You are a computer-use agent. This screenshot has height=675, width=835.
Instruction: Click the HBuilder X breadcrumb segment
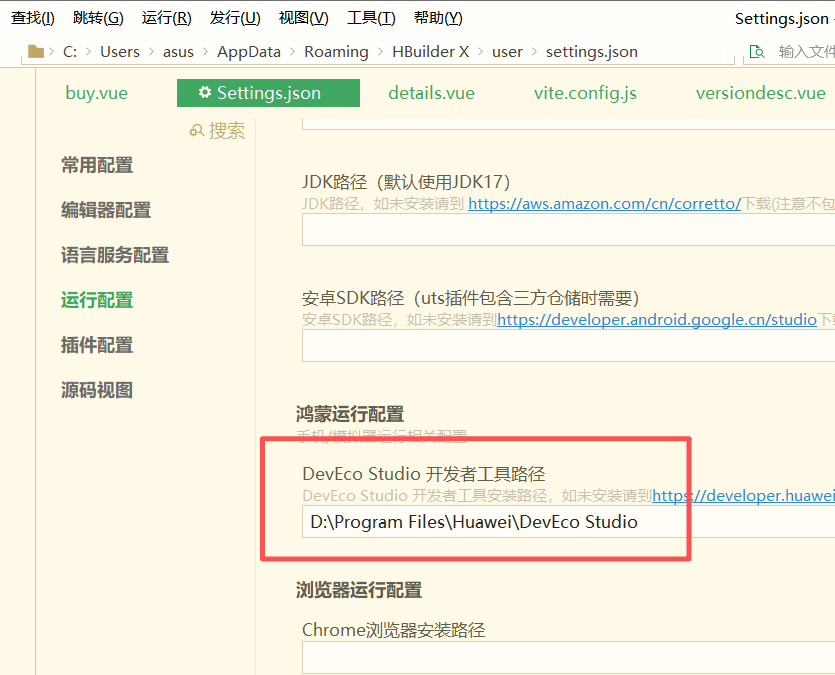(430, 52)
